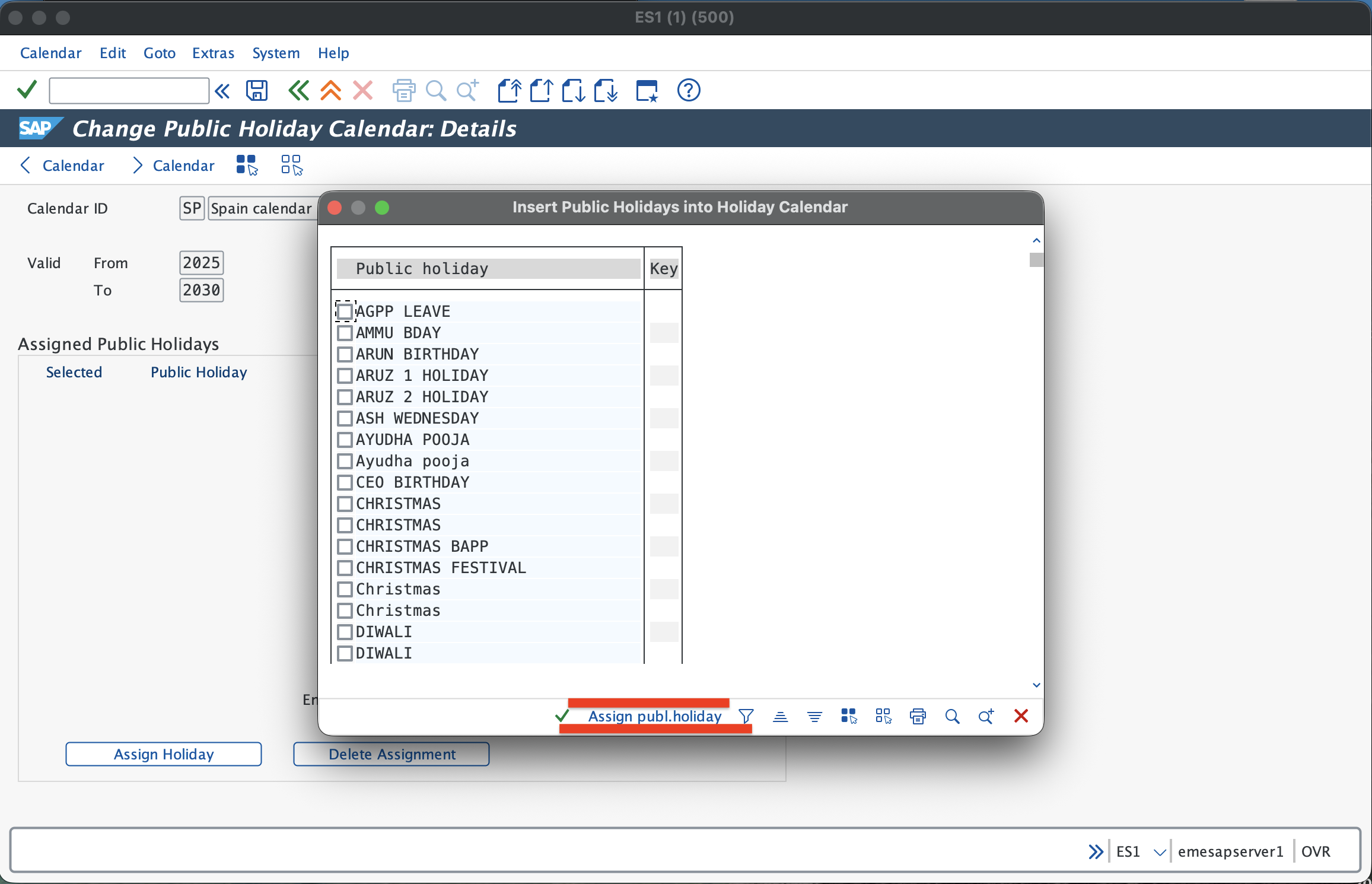Viewport: 1372px width, 884px height.
Task: Expand status bar with double chevron
Action: pos(1096,852)
